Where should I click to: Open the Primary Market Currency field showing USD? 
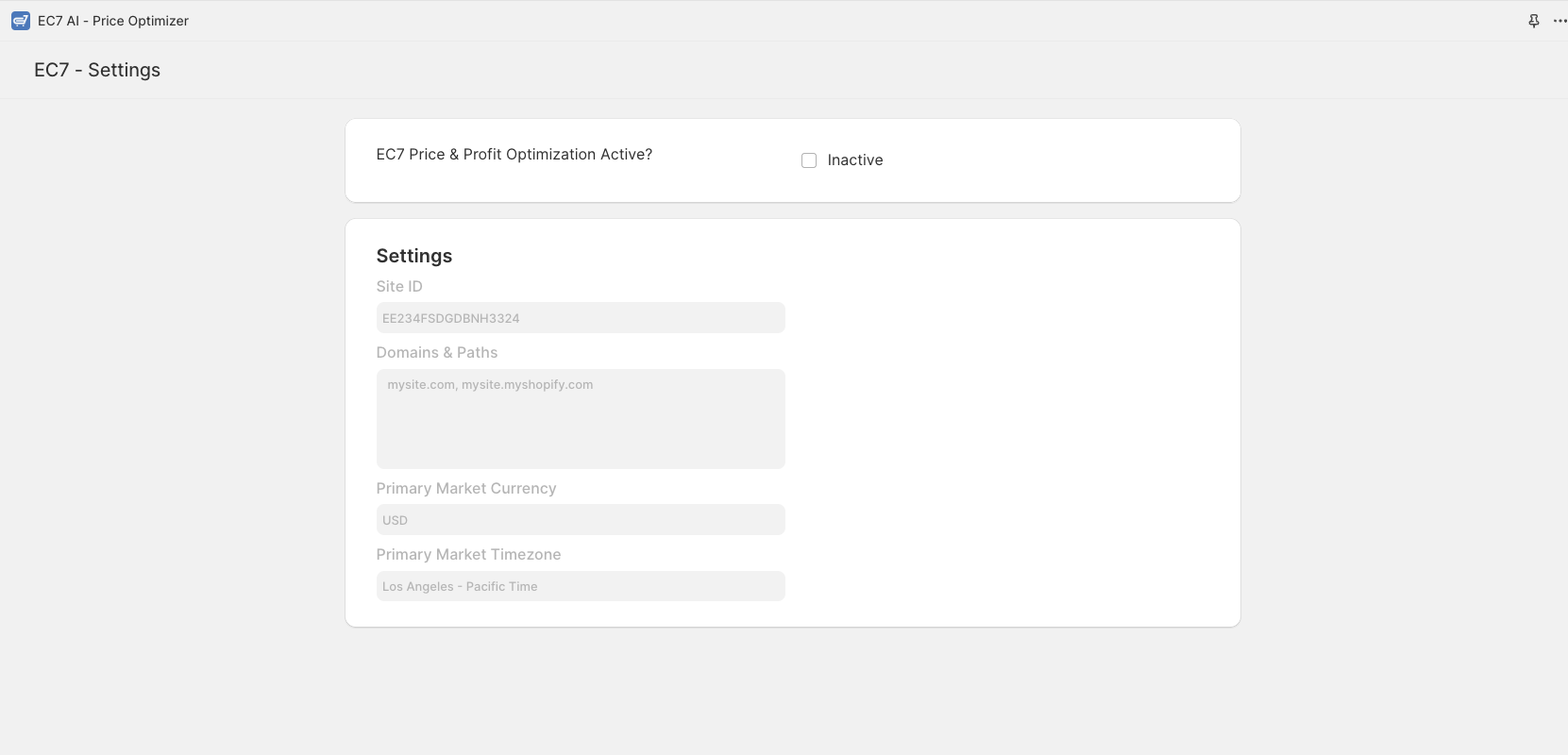click(x=581, y=520)
